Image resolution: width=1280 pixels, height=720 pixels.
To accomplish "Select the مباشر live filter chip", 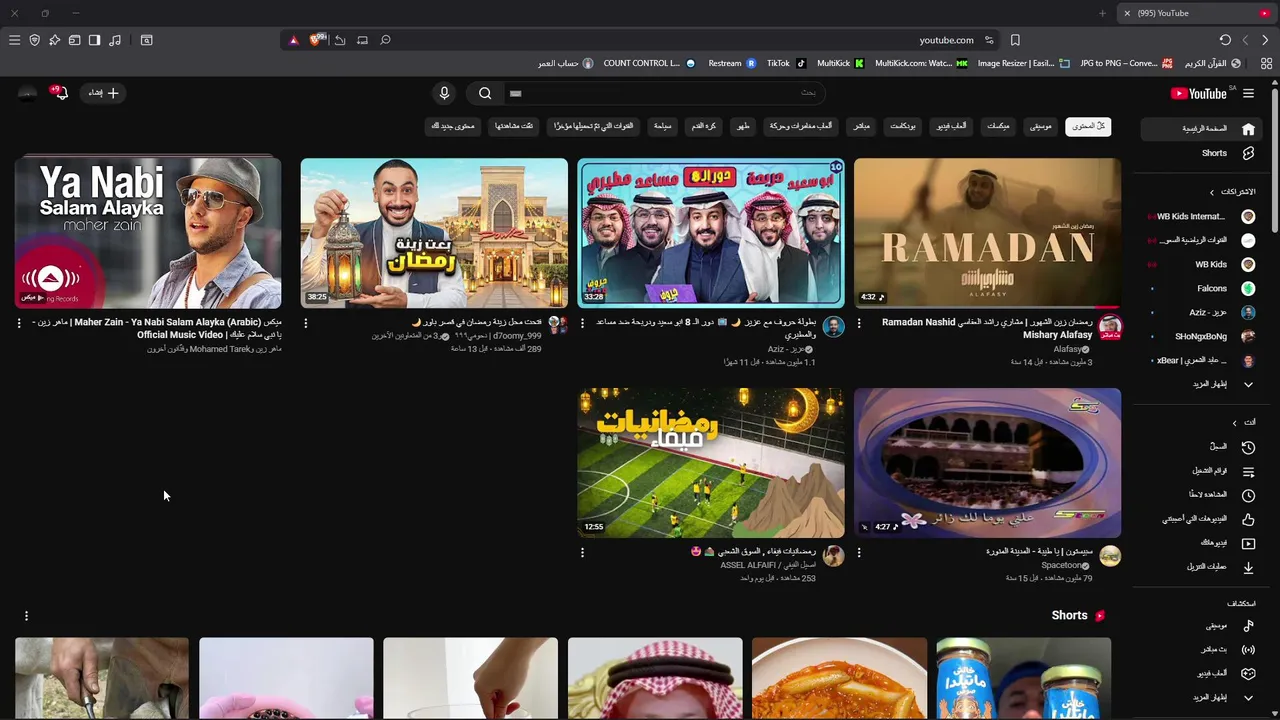I will pos(861,126).
